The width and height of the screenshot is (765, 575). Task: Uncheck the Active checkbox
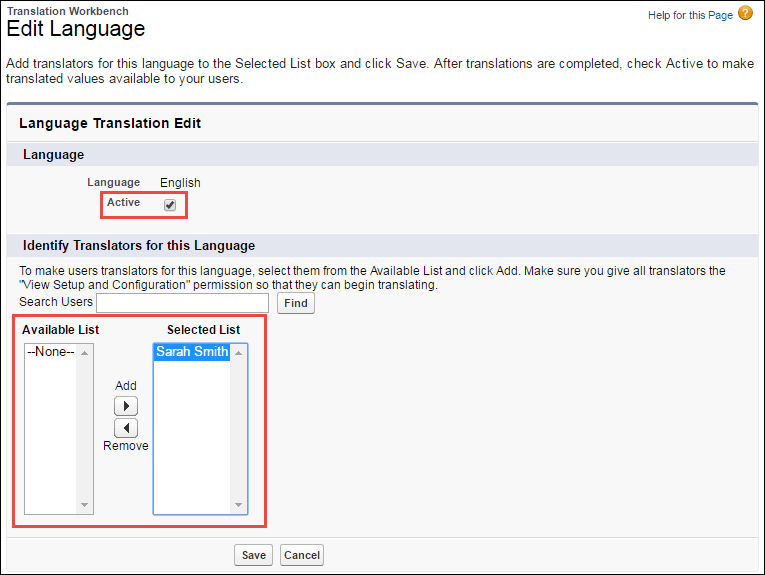(x=170, y=205)
